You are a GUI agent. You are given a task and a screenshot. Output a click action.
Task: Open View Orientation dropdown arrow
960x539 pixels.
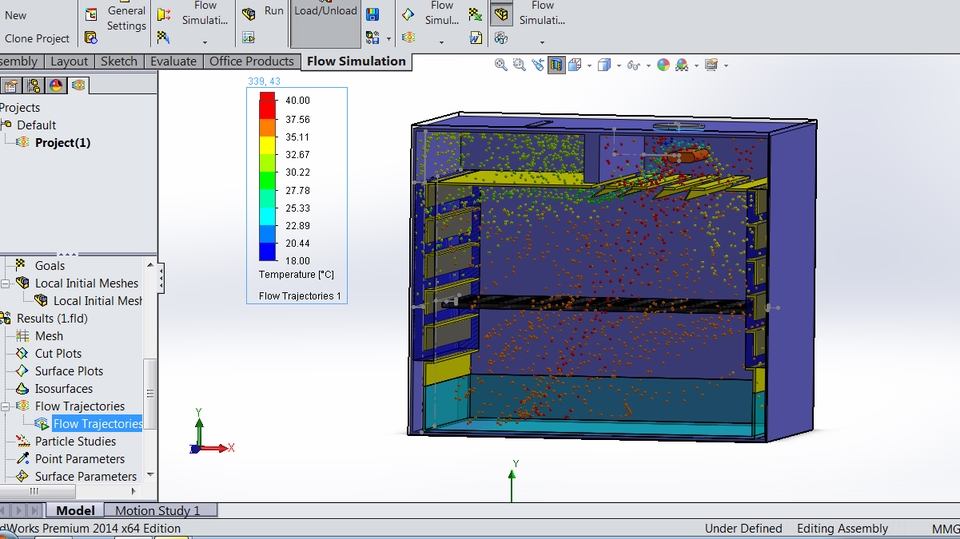click(x=589, y=66)
